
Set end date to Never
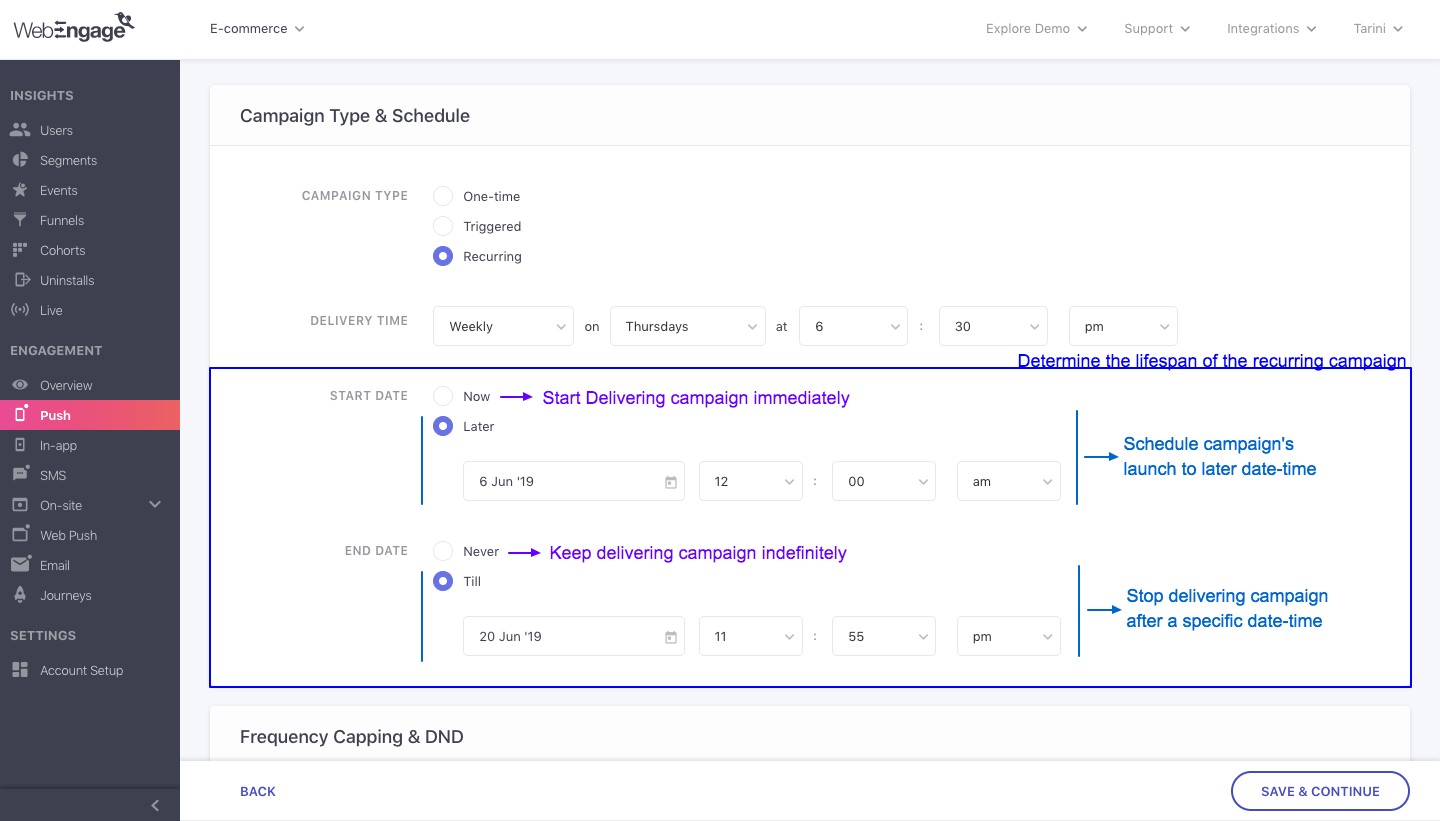tap(443, 551)
